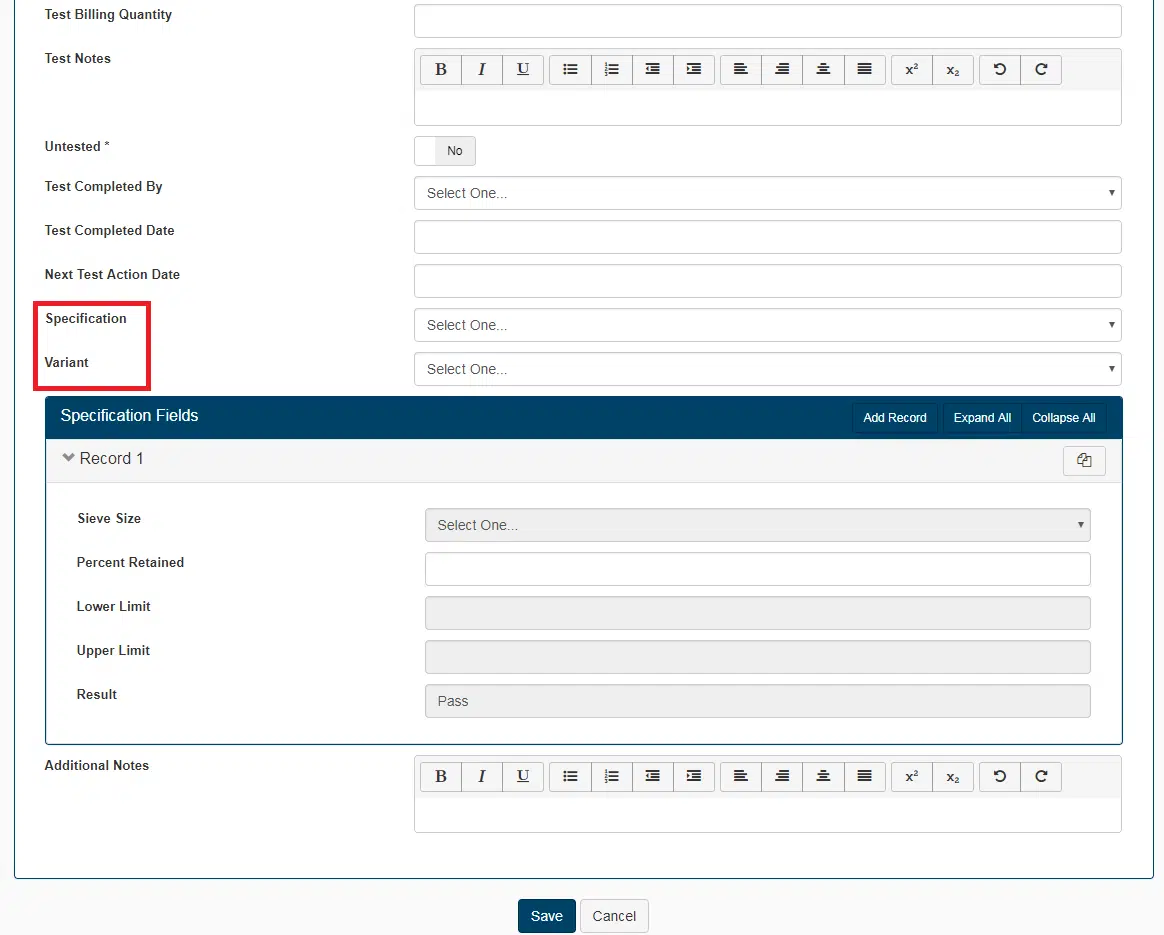Insert bulleted list in Test Notes
The height and width of the screenshot is (935, 1164).
[570, 70]
